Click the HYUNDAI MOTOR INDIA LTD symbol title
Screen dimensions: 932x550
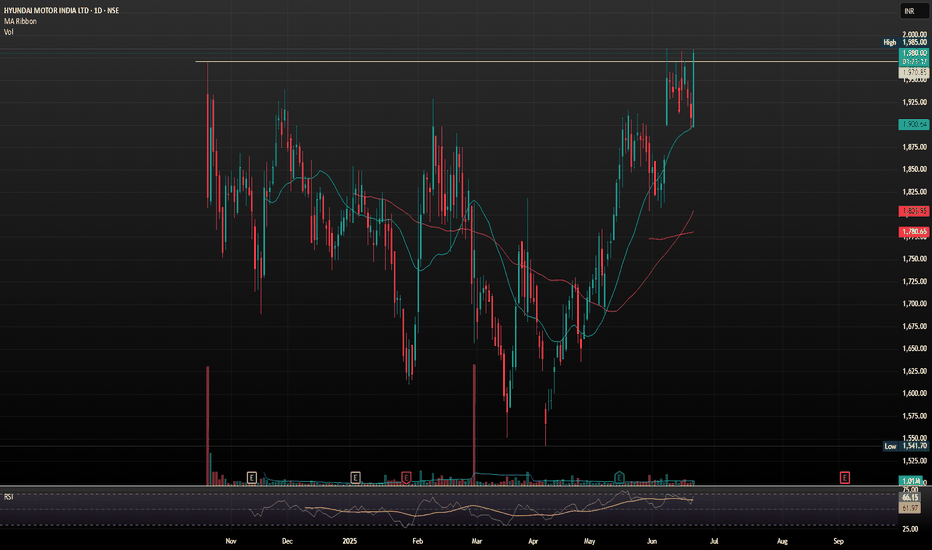pos(46,10)
